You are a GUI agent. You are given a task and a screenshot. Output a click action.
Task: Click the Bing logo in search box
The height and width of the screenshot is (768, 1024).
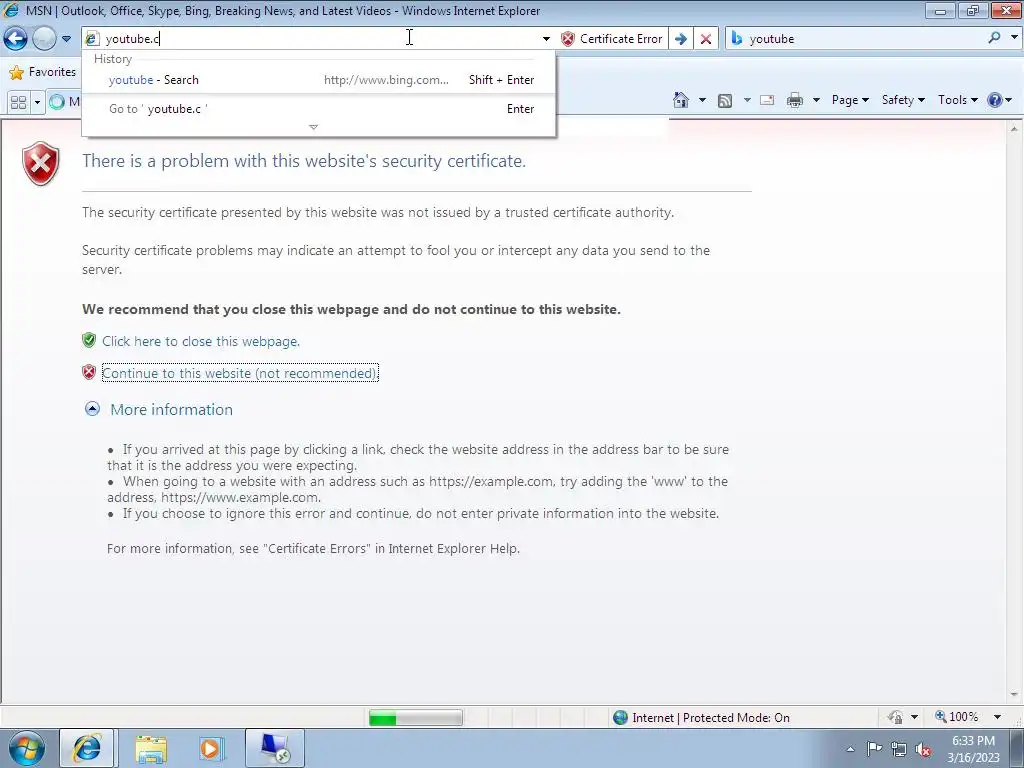coord(737,39)
